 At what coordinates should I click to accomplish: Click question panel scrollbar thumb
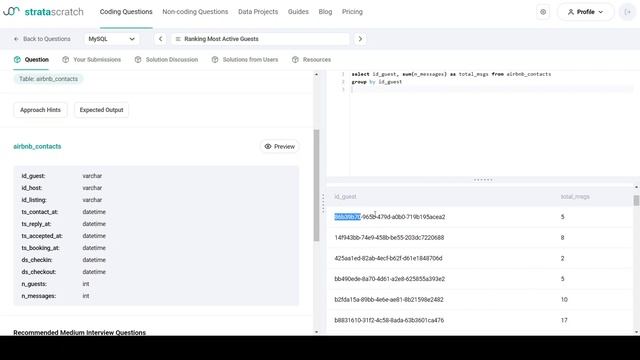pyautogui.click(x=316, y=185)
